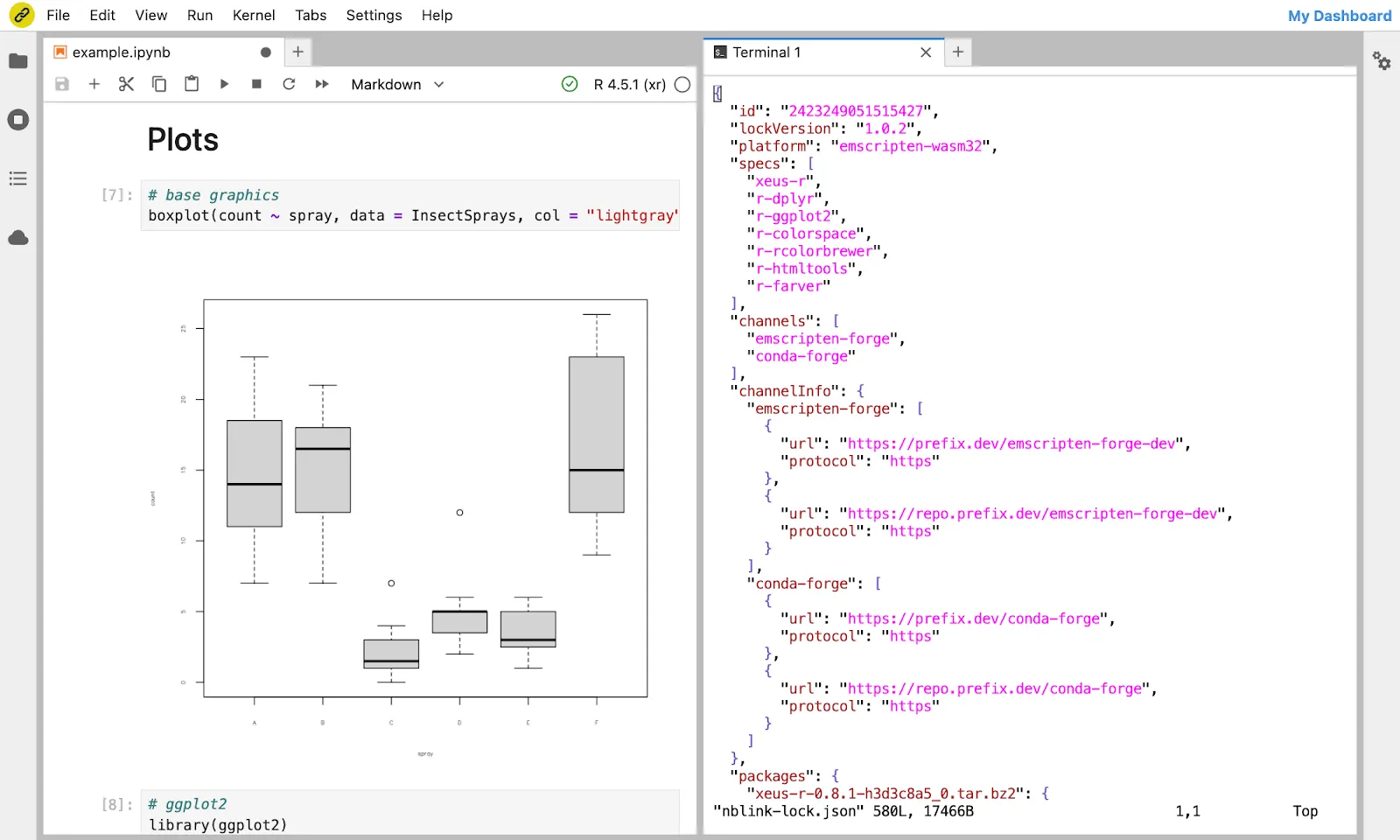Cut the selected cell
This screenshot has height=840, width=1400.
pos(127,84)
